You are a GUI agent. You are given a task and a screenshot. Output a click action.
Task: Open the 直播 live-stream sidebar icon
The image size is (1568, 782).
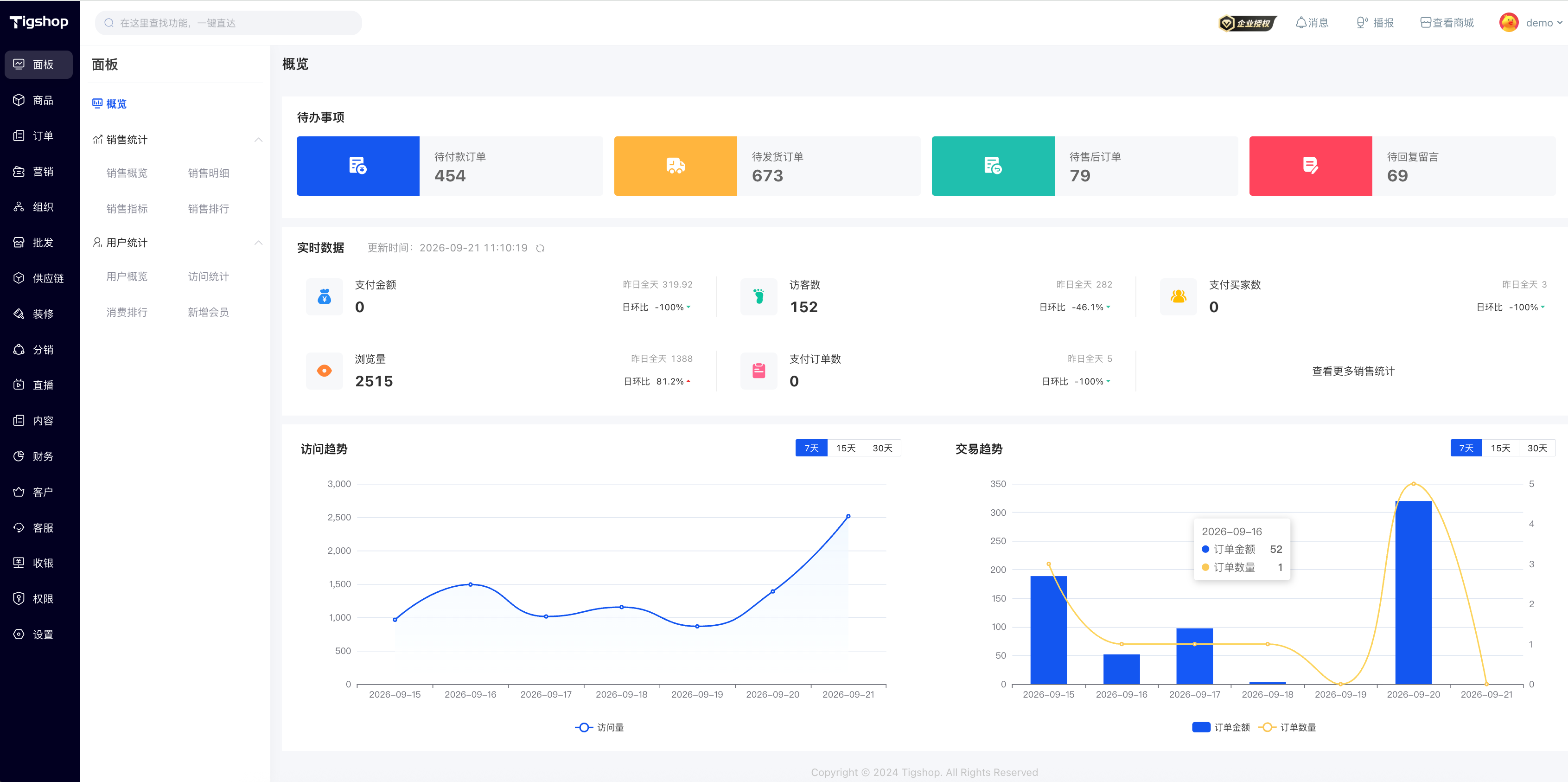coord(19,385)
